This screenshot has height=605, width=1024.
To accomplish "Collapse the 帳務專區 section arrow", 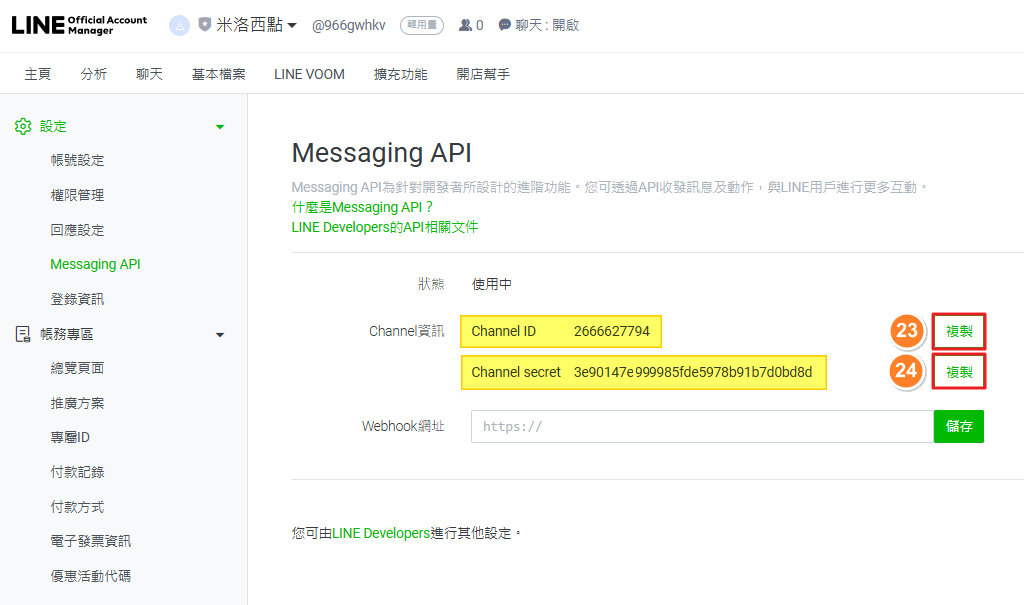I will pos(220,335).
